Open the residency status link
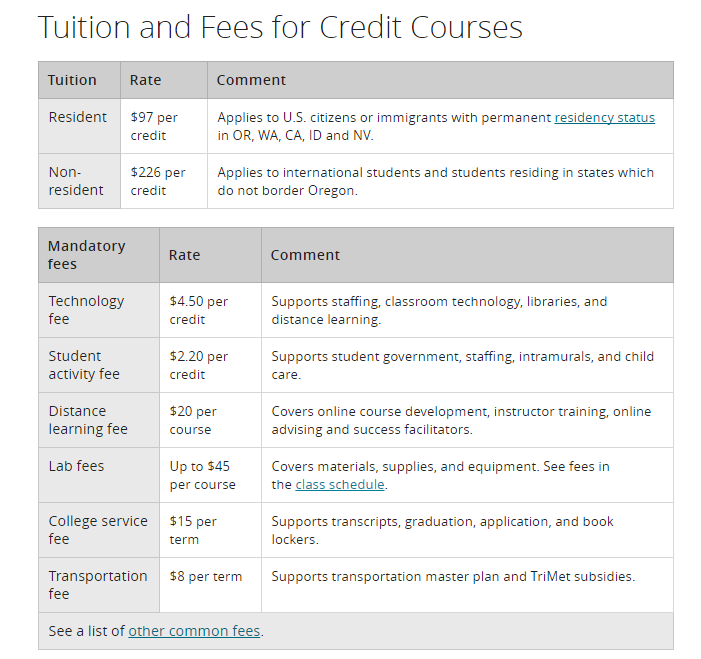The width and height of the screenshot is (701, 659). point(604,118)
